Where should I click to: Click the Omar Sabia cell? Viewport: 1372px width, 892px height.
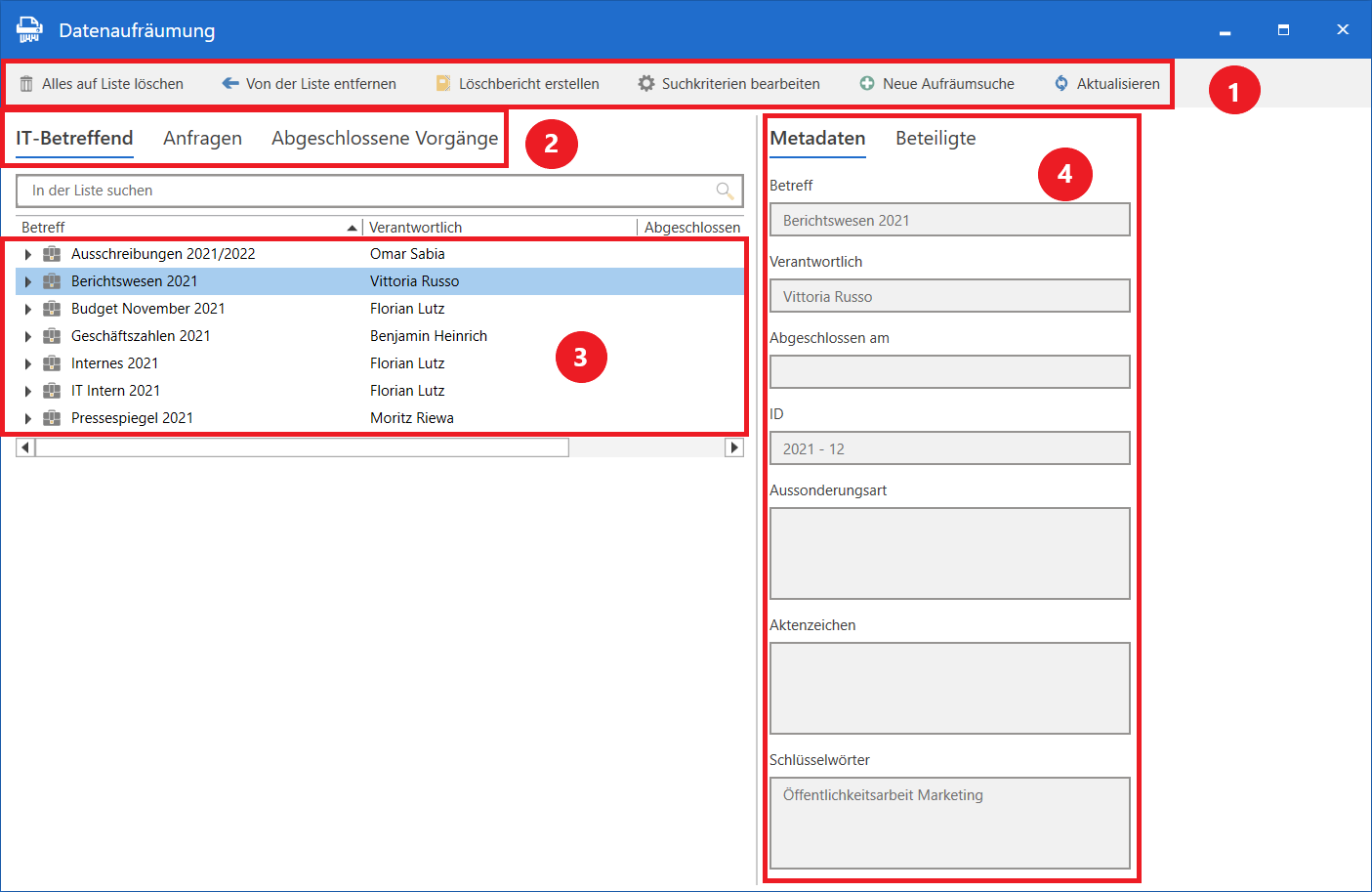click(x=407, y=254)
